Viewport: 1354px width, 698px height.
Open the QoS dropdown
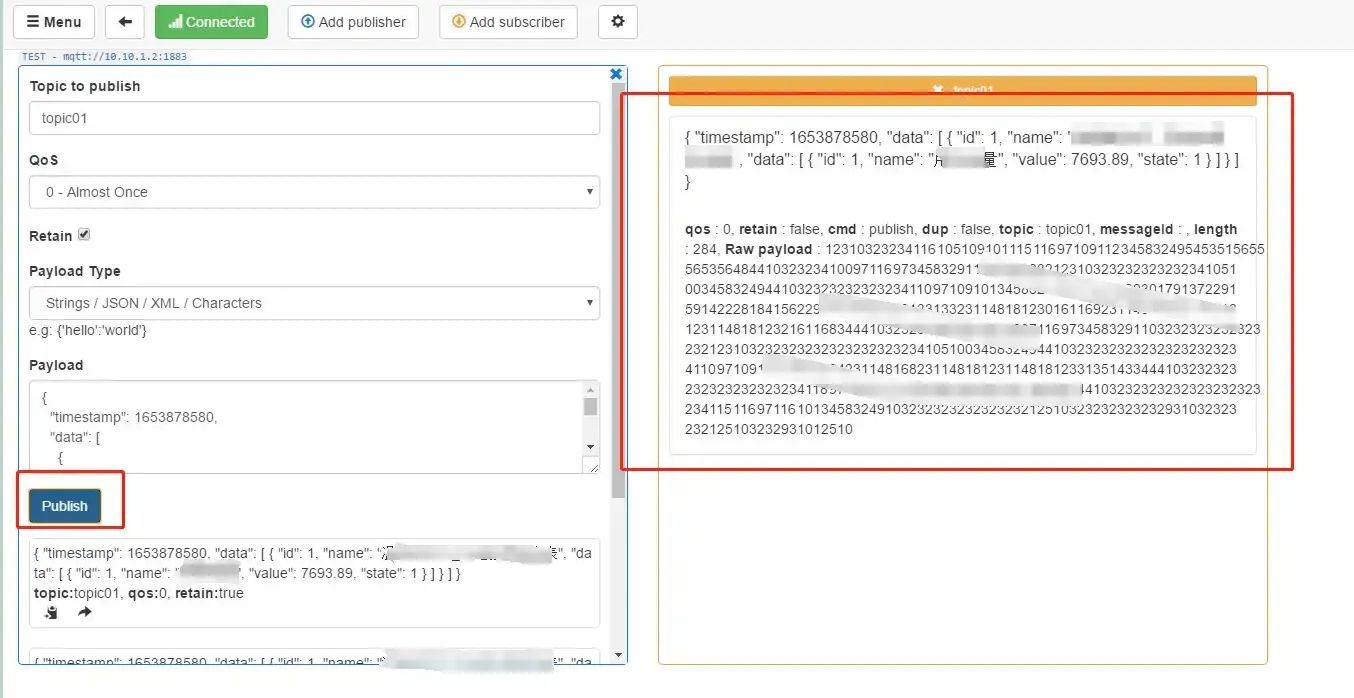[314, 192]
